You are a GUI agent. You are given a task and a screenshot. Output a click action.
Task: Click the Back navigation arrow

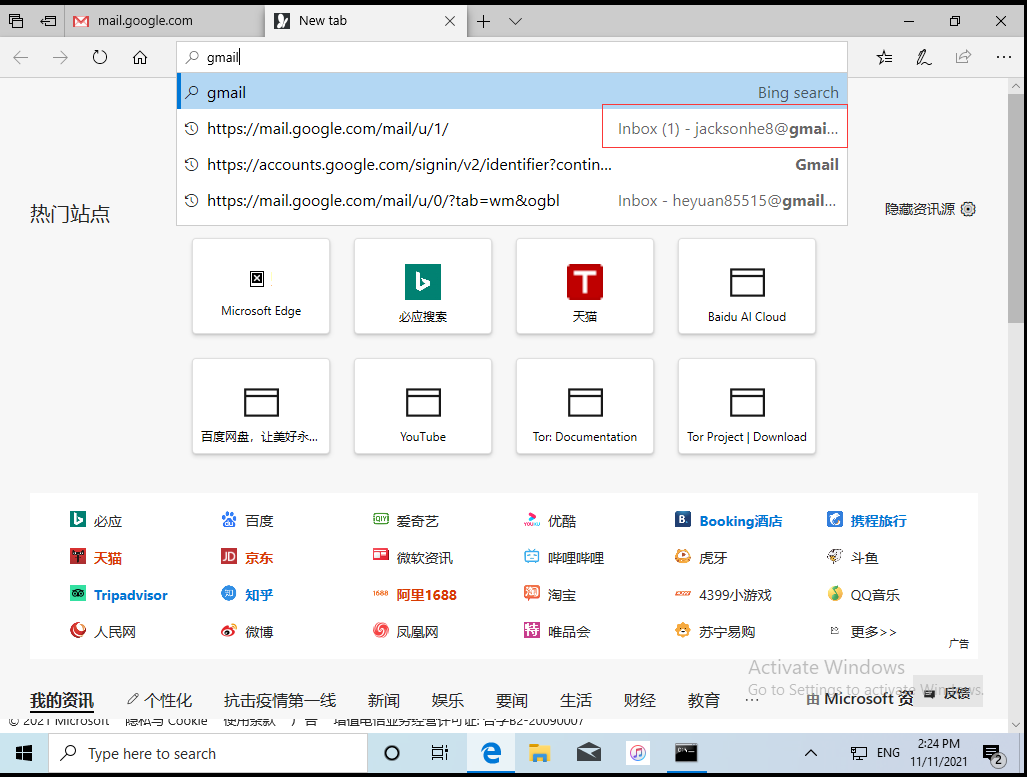[21, 58]
